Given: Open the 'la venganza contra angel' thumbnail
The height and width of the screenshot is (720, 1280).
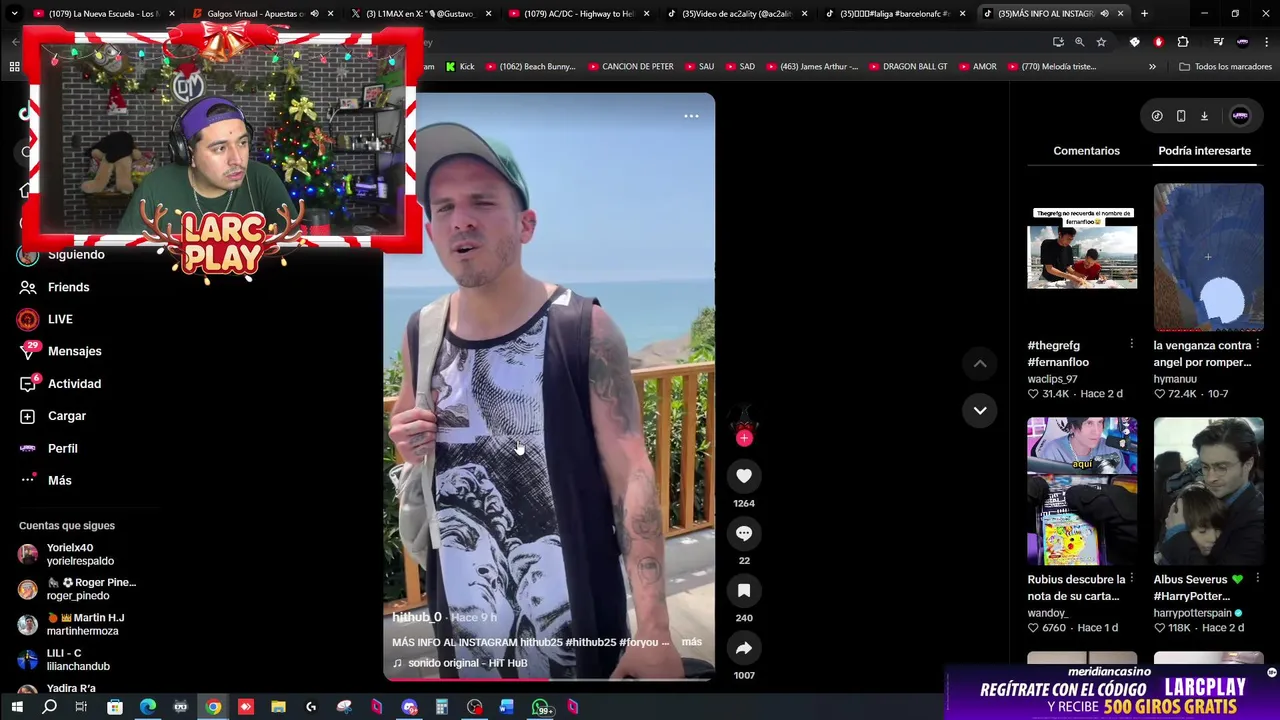Looking at the screenshot, I should 1208,257.
